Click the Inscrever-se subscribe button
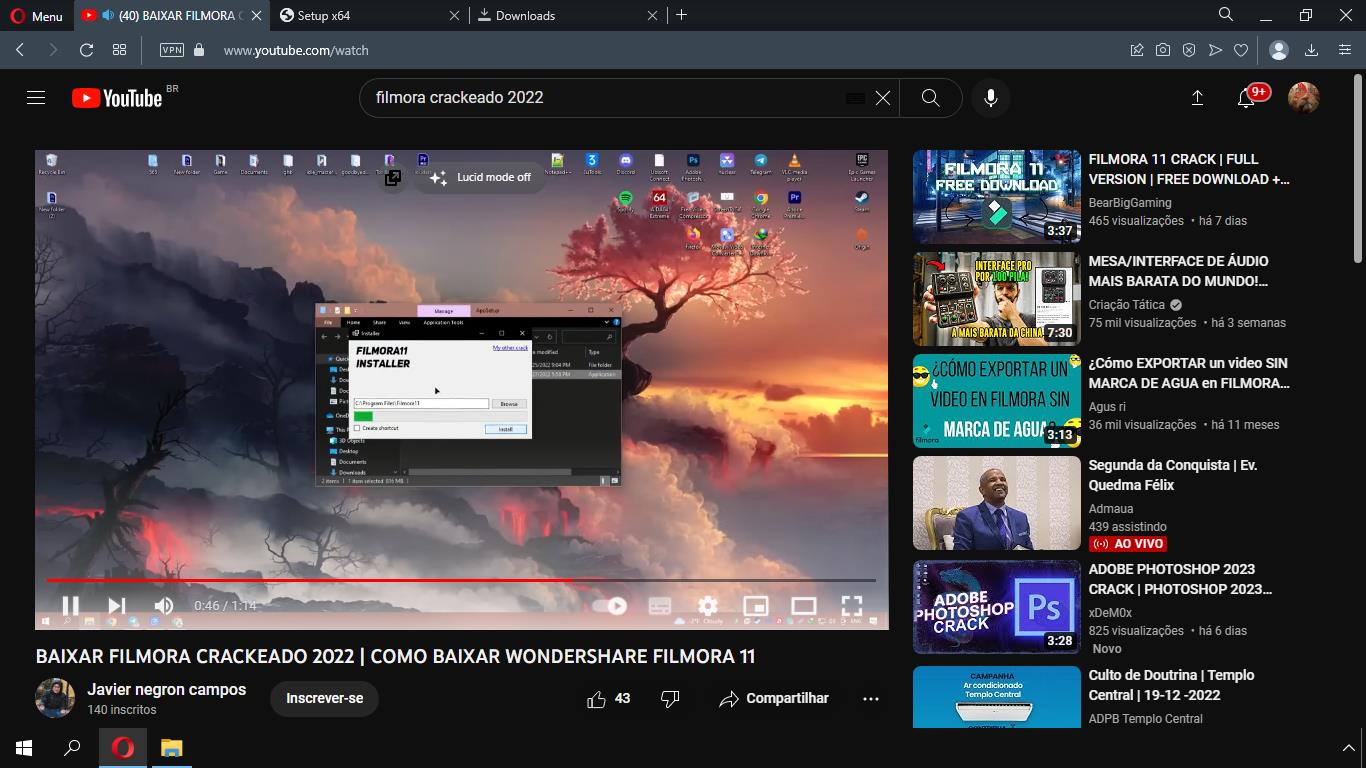Screen dimensions: 1366x768 [x=324, y=698]
